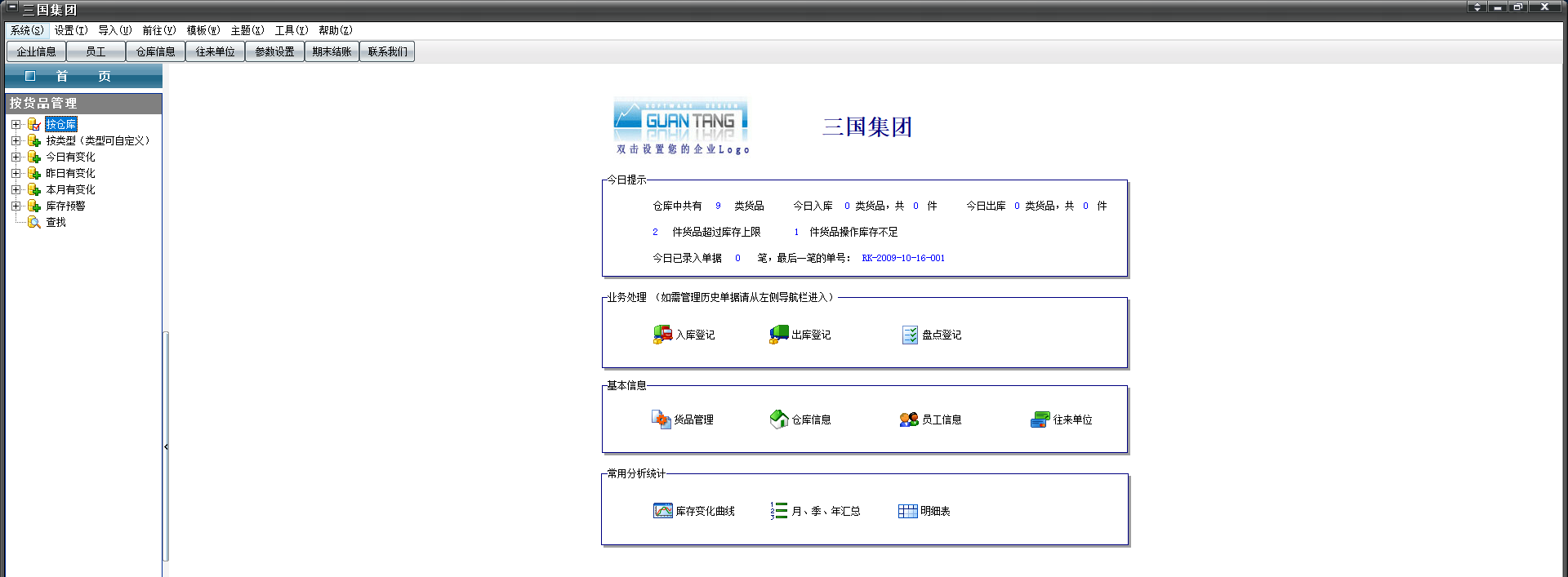Click the 往来单位 toolbar button
This screenshot has width=1568, height=577.
click(x=215, y=51)
